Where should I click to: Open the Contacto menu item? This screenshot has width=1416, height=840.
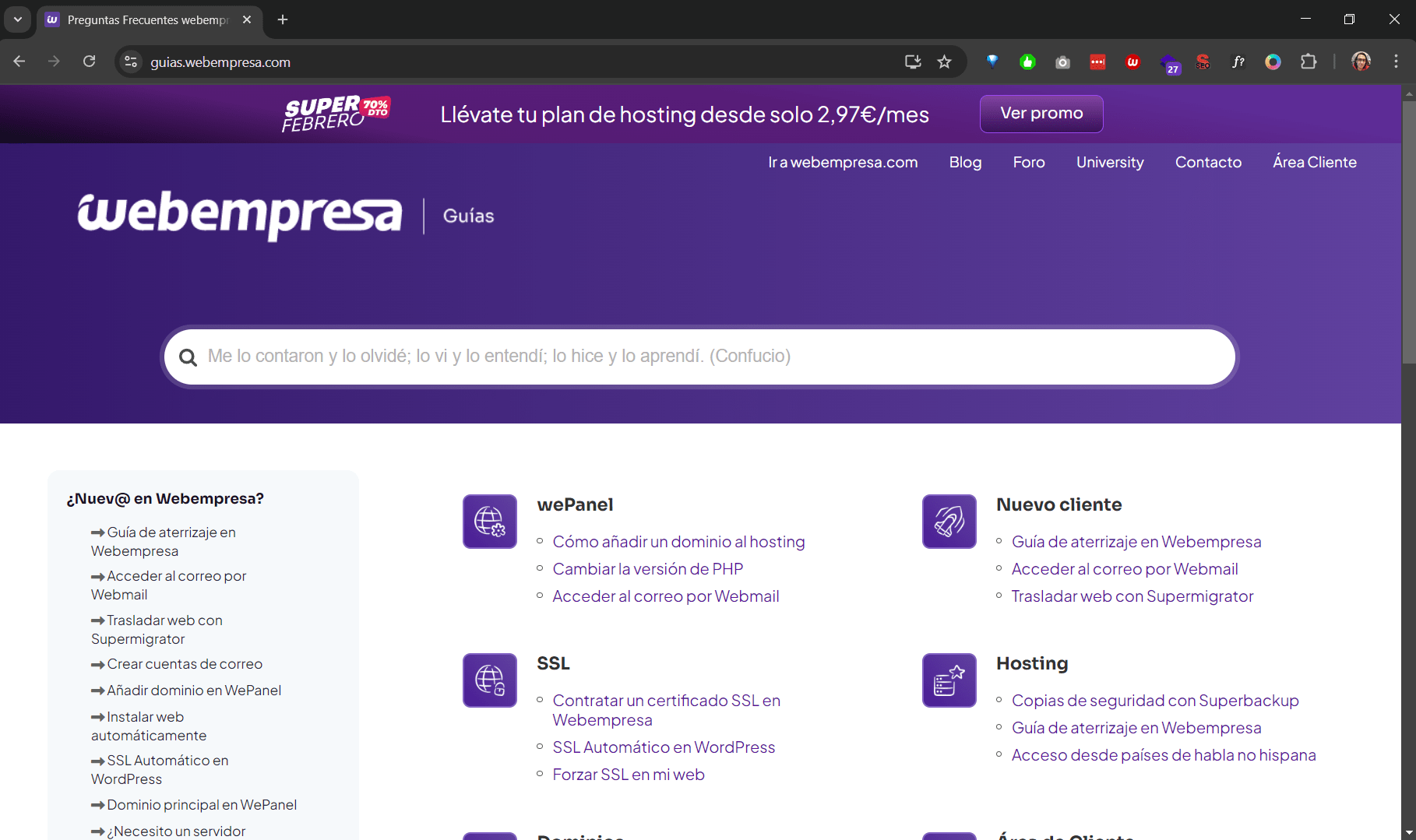click(1208, 162)
